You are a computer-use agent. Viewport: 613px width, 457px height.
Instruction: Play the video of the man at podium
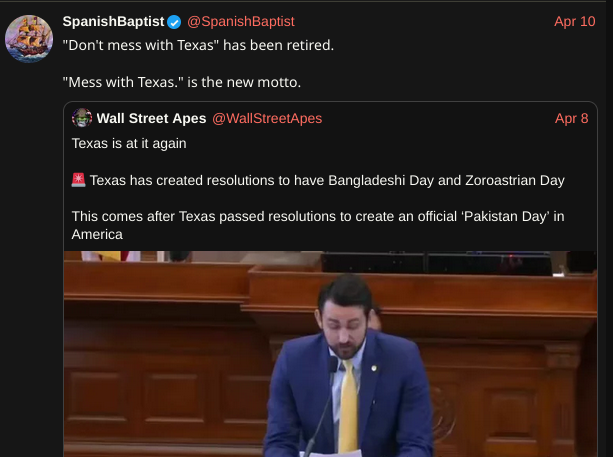point(330,354)
